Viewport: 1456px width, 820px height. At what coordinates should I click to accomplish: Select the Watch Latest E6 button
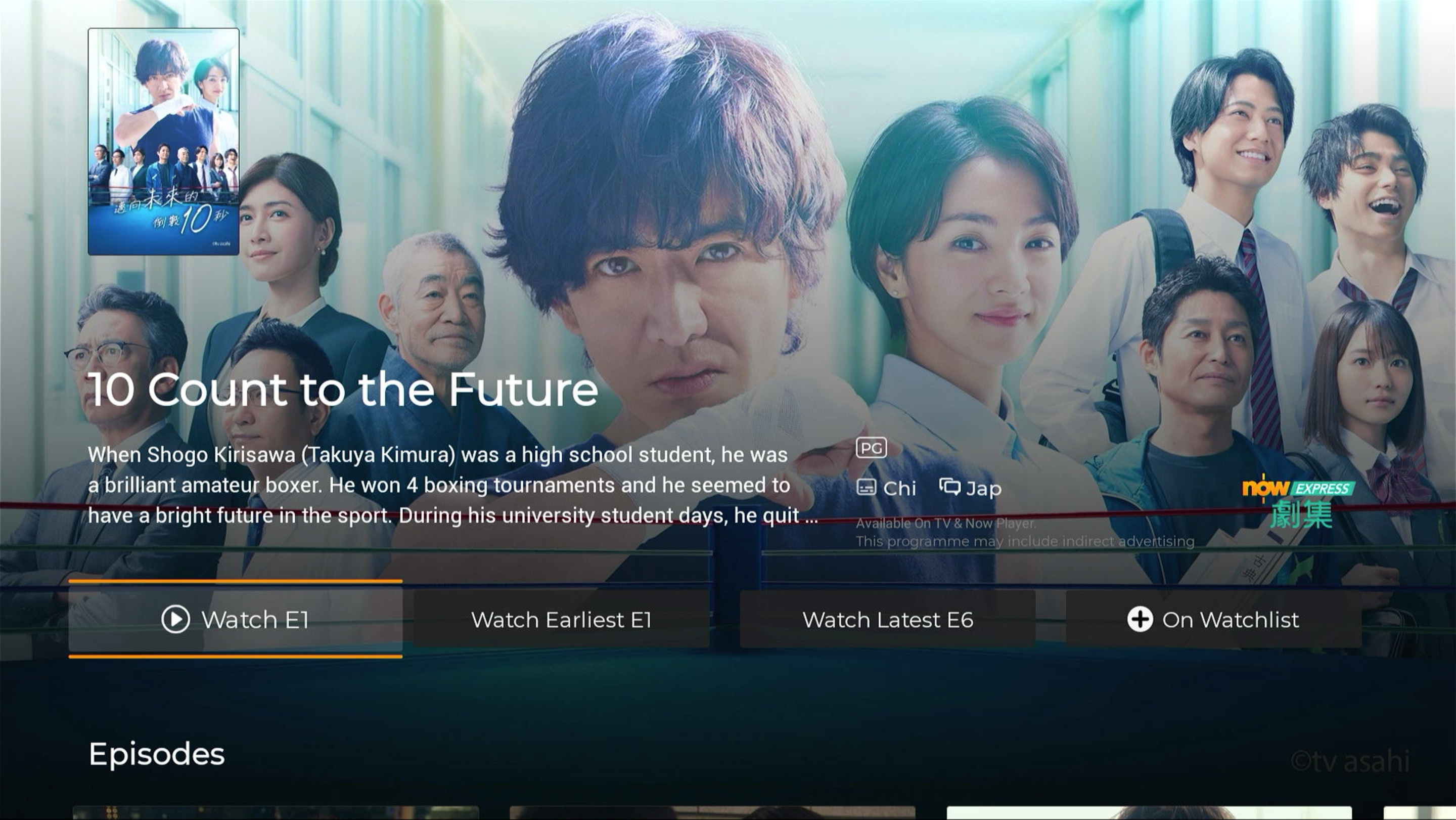click(x=887, y=619)
